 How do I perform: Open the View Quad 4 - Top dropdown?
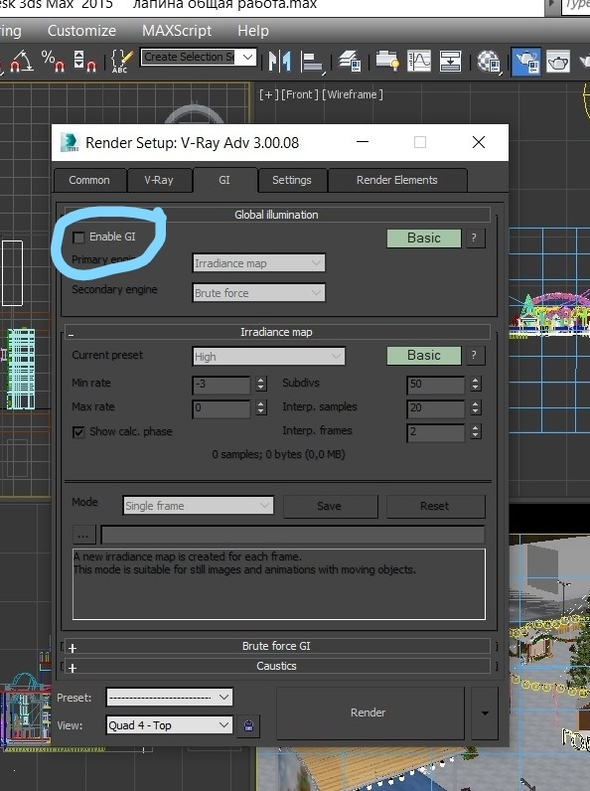click(169, 725)
